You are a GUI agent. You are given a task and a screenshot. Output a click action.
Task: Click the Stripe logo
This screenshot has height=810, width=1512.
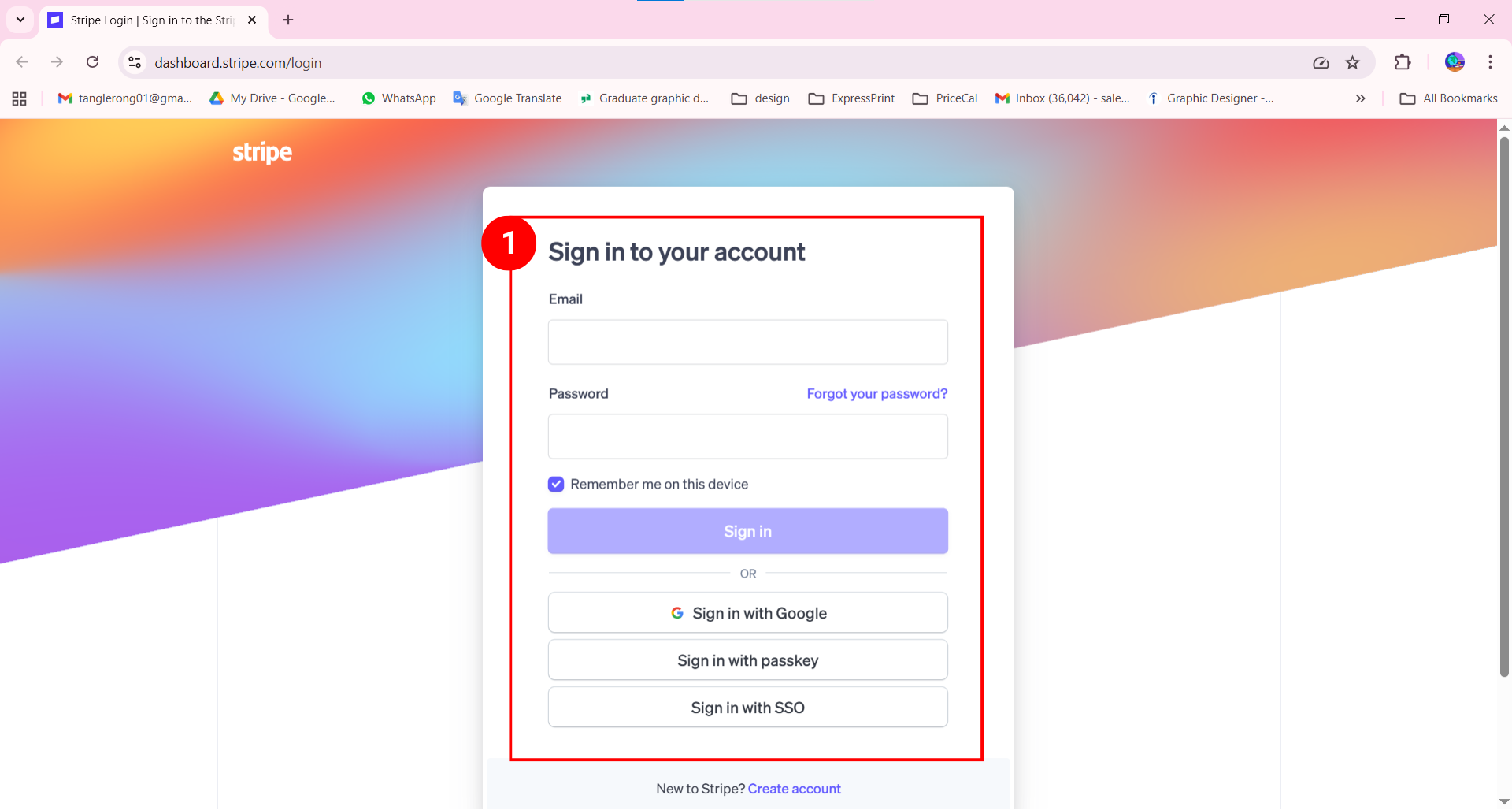coord(261,152)
